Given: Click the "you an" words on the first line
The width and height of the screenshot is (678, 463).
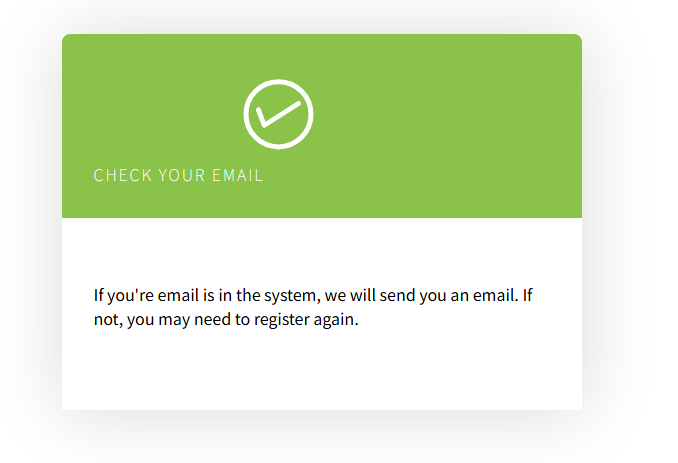Looking at the screenshot, I should [444, 297].
